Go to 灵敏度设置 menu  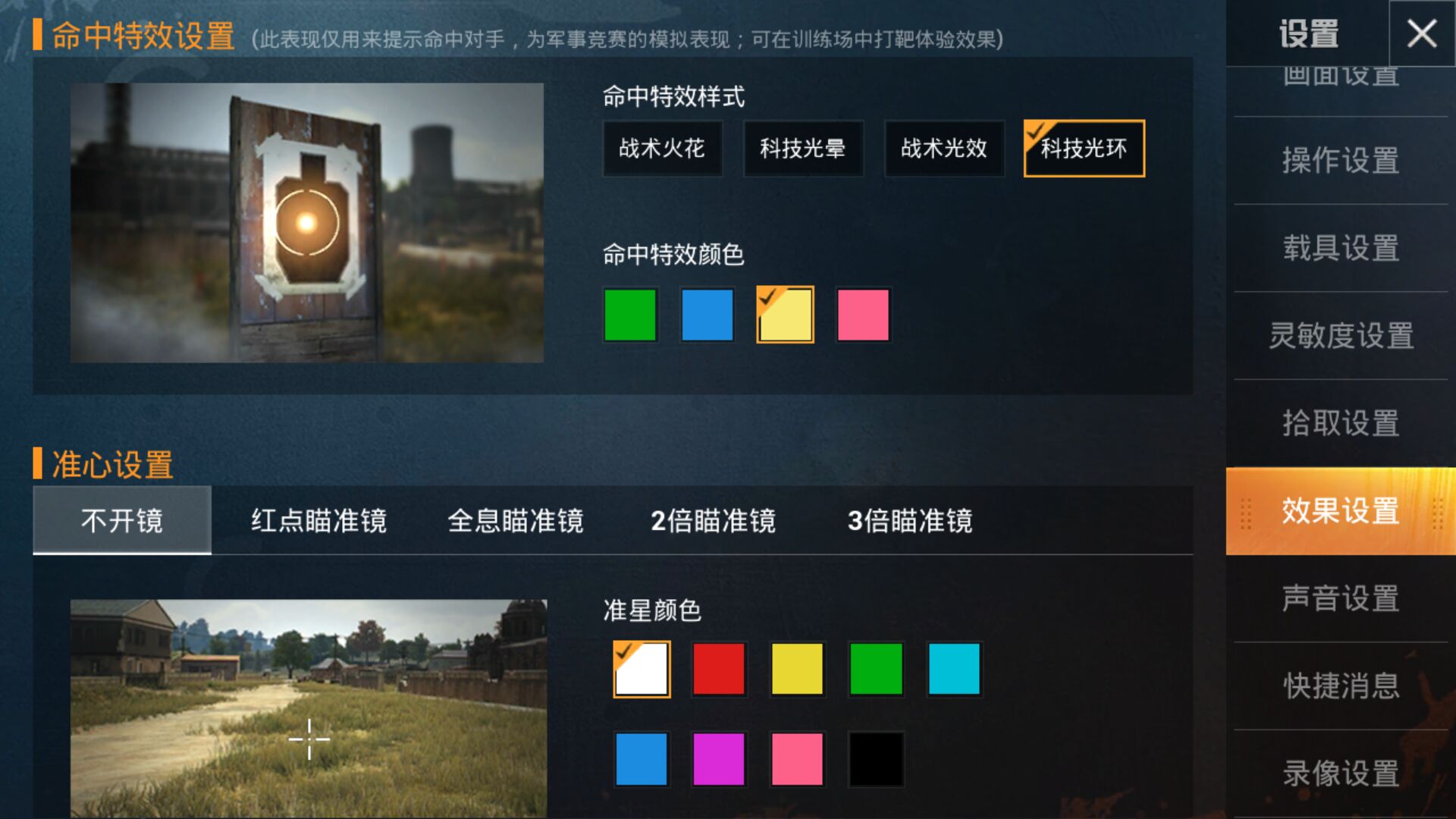tap(1341, 336)
